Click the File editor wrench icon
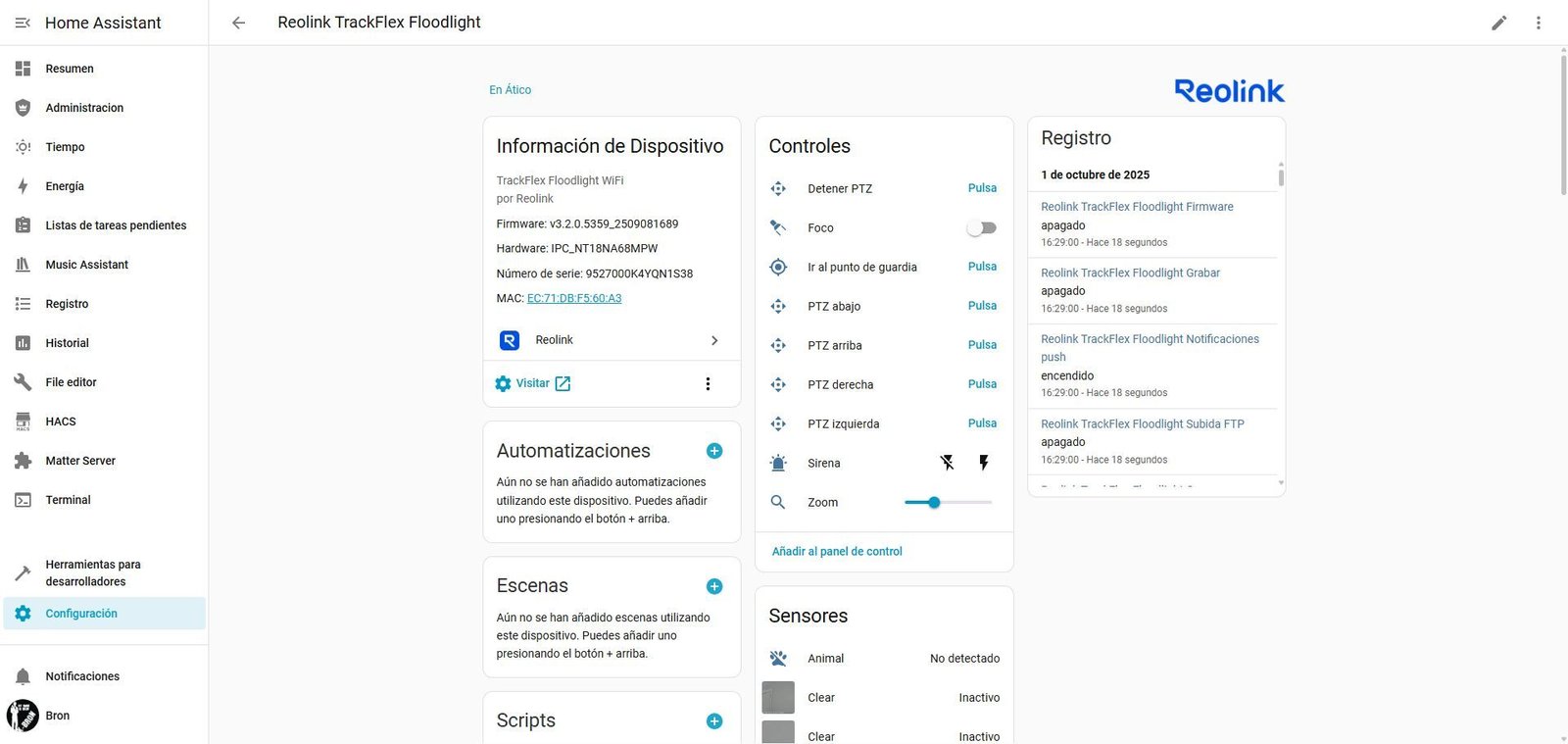1568x744 pixels. pyautogui.click(x=23, y=382)
